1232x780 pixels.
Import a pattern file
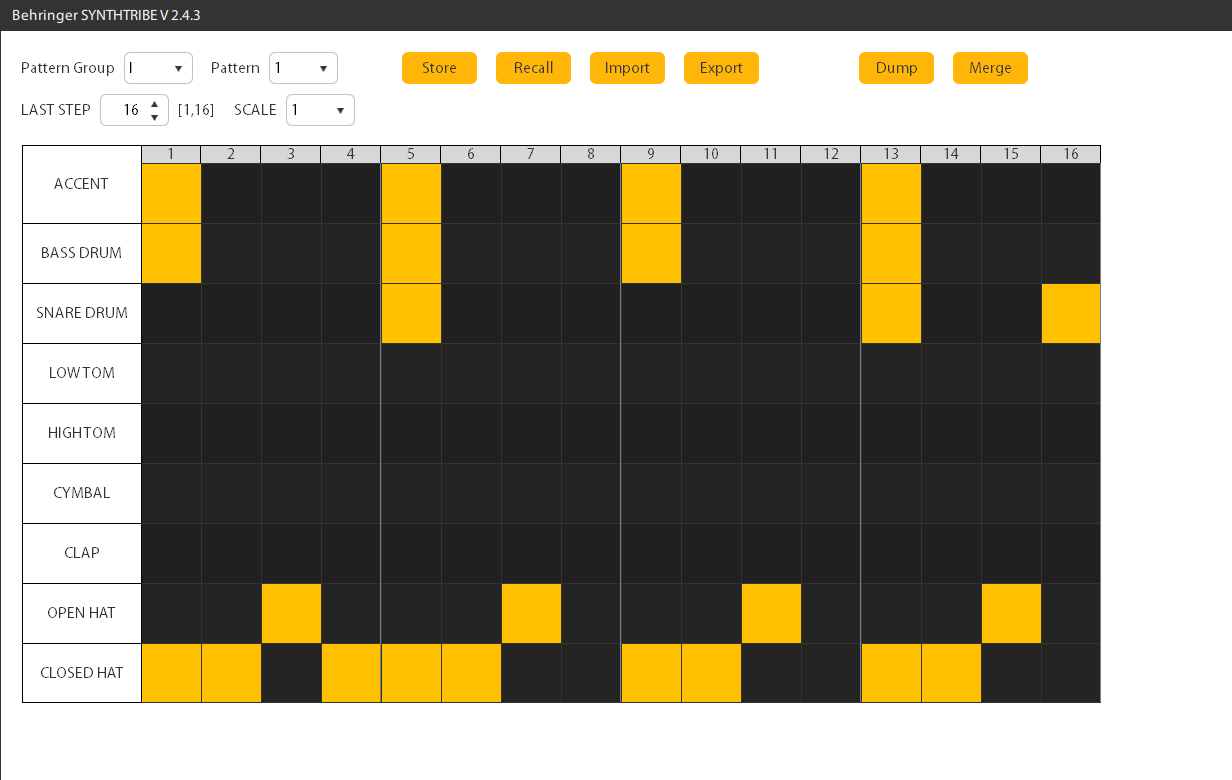(x=627, y=68)
